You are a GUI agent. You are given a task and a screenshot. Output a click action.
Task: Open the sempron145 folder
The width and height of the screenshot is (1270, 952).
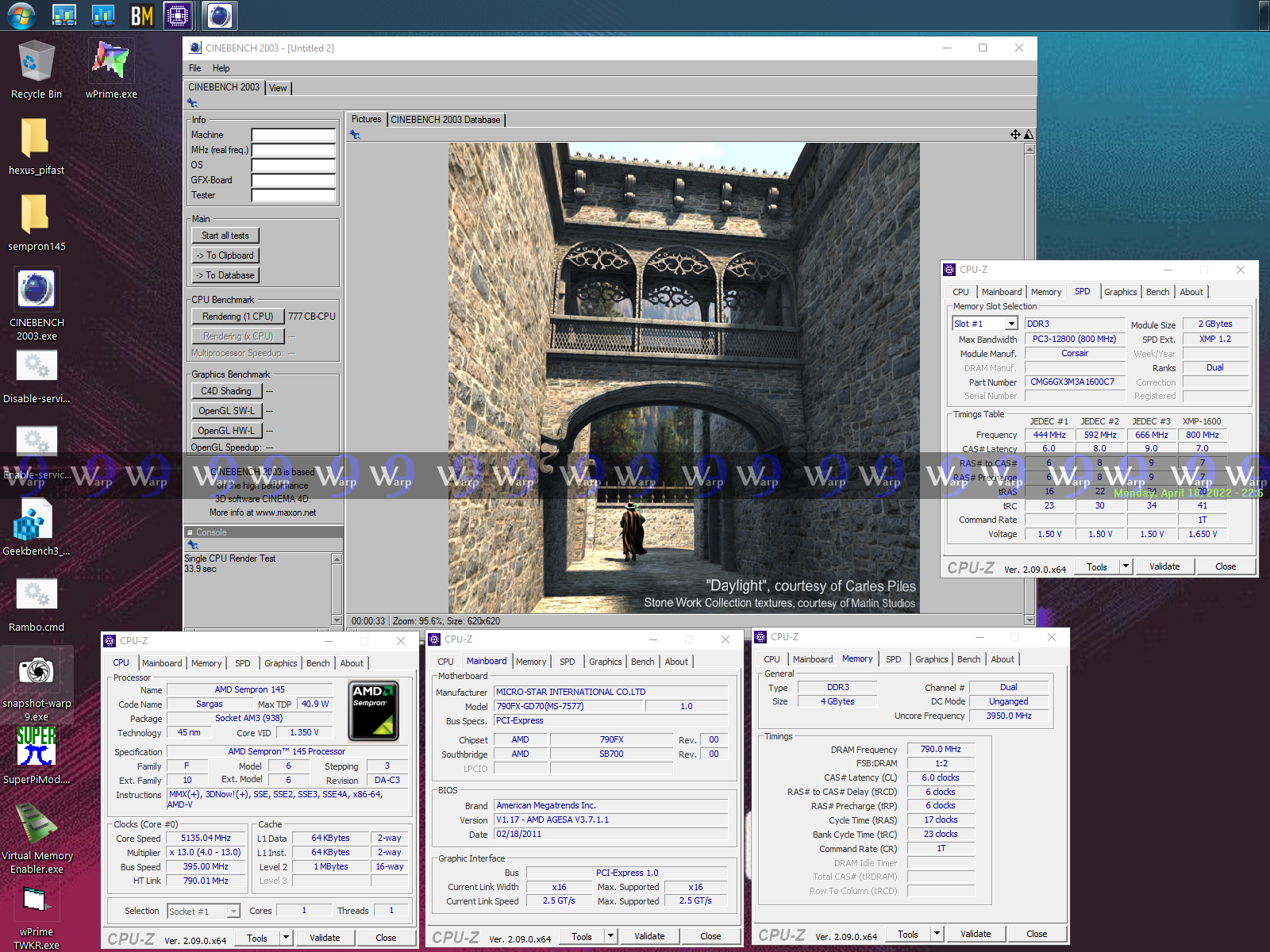point(36,223)
